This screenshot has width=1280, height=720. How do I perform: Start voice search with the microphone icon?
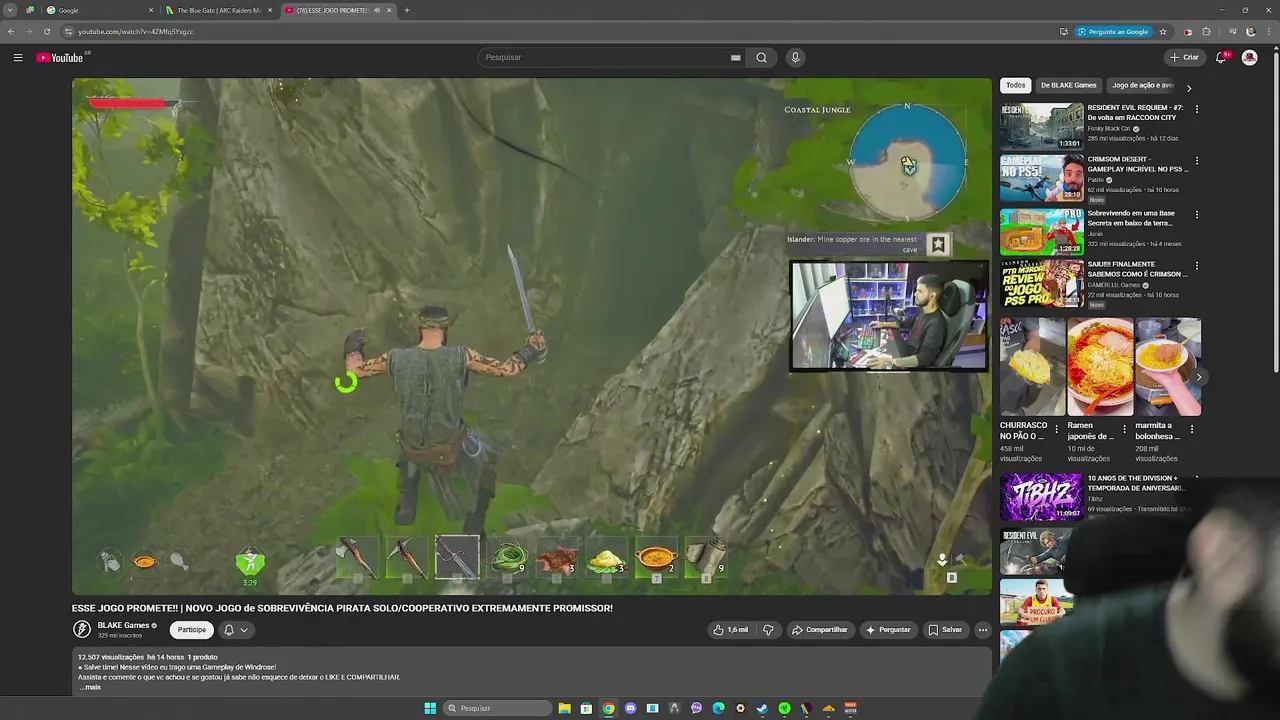[795, 57]
